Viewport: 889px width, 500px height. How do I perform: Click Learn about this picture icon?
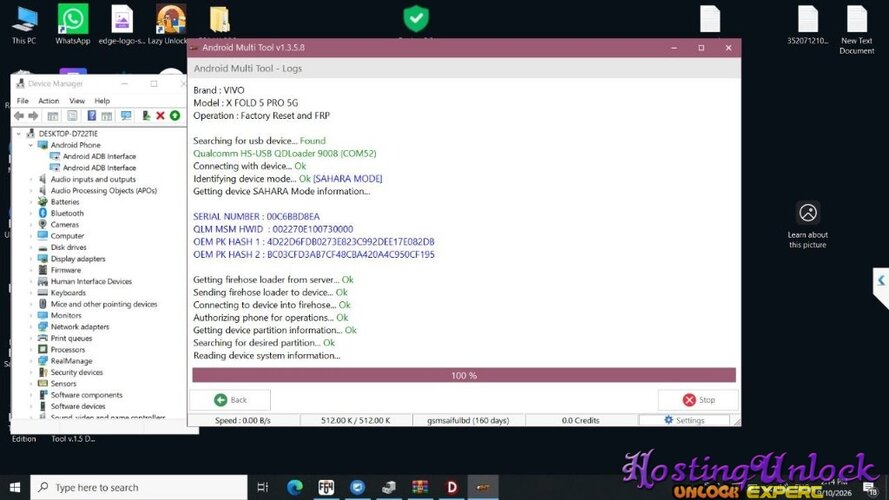tap(807, 213)
